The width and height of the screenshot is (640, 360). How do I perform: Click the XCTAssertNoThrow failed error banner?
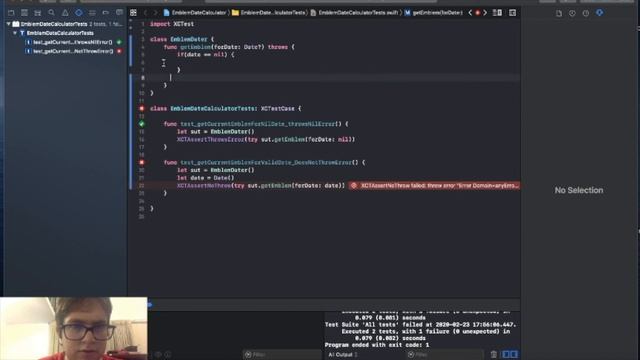pos(434,186)
